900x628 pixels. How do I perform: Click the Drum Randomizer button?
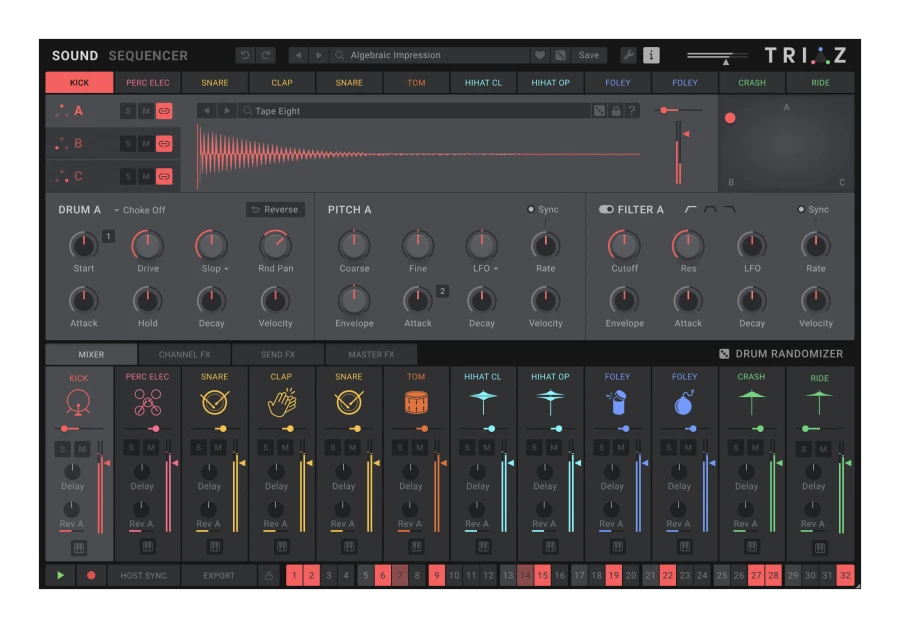click(x=781, y=354)
